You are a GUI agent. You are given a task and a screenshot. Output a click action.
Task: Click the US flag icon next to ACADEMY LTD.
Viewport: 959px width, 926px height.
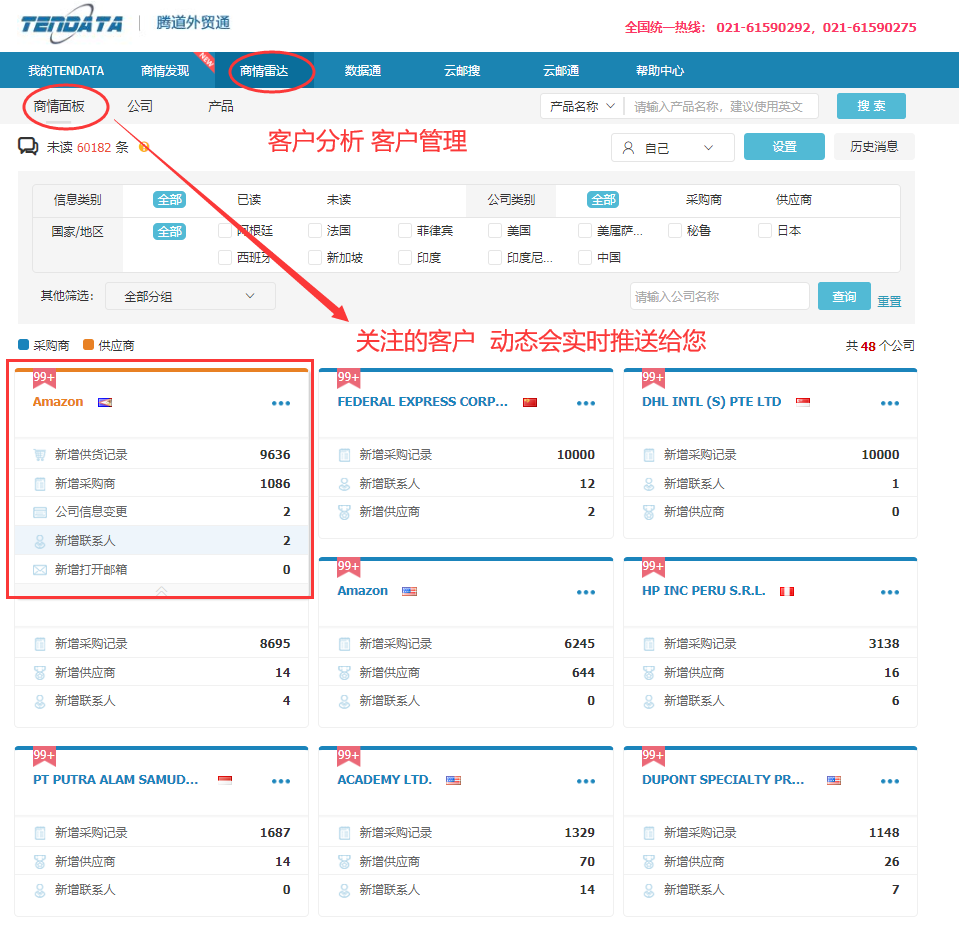(452, 780)
